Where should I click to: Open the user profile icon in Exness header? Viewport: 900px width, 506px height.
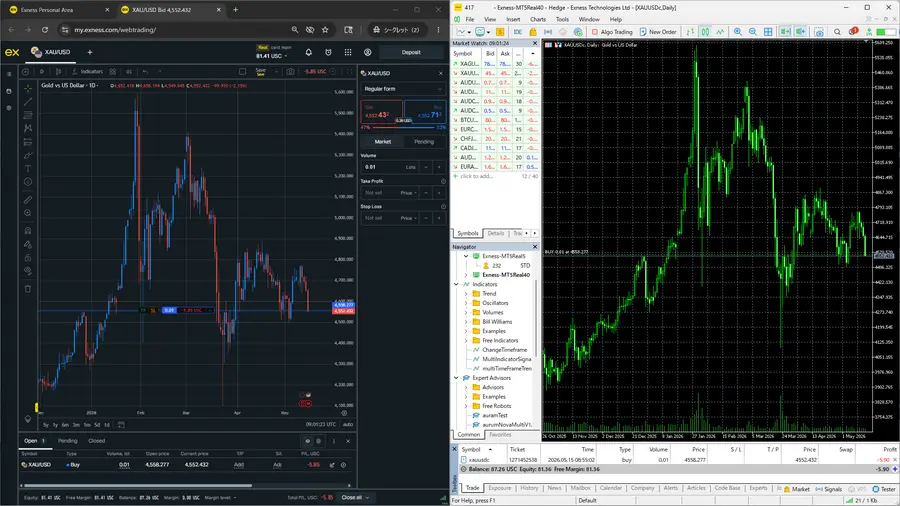pyautogui.click(x=367, y=52)
